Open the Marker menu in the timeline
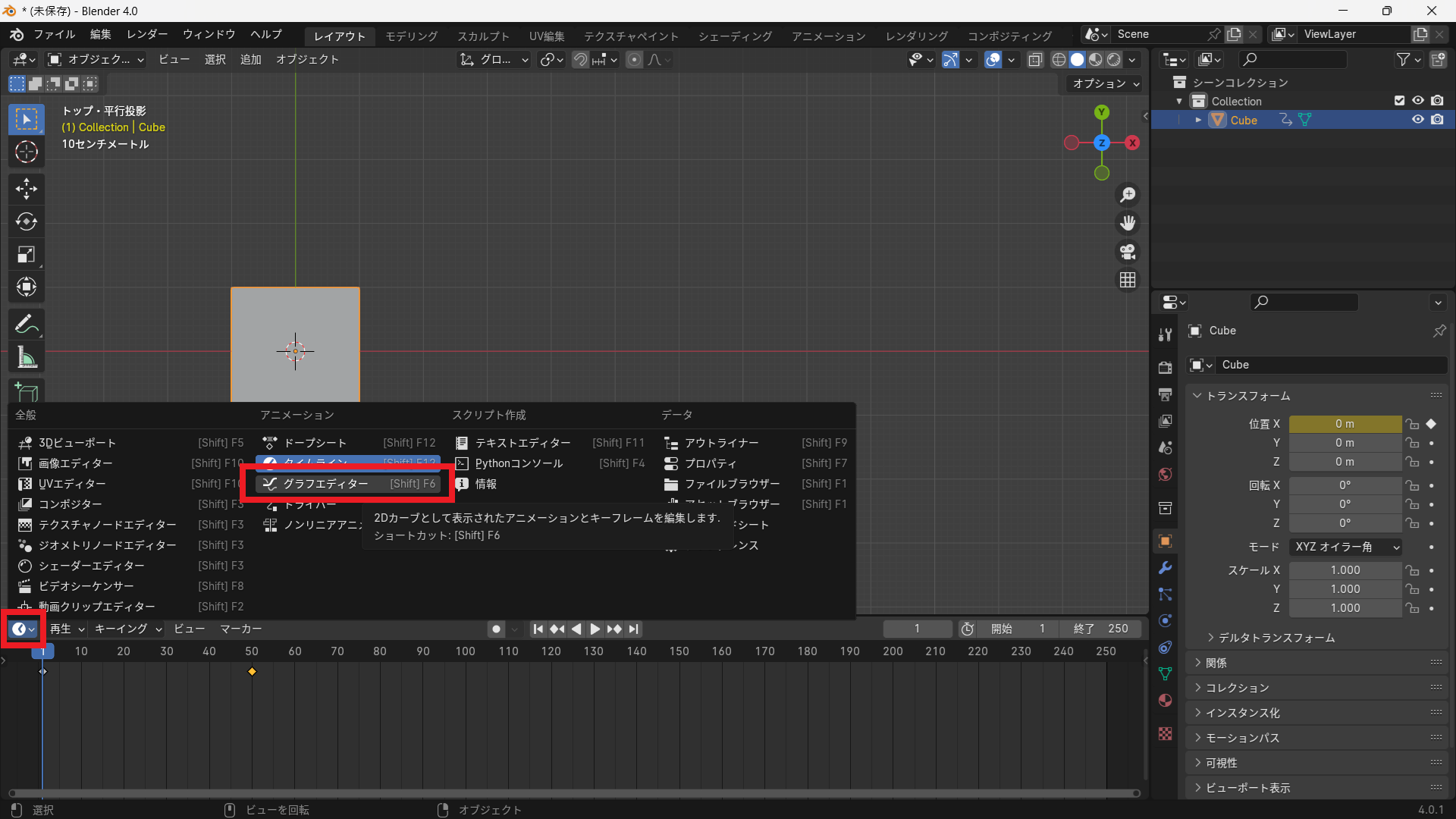Image resolution: width=1456 pixels, height=819 pixels. click(240, 629)
